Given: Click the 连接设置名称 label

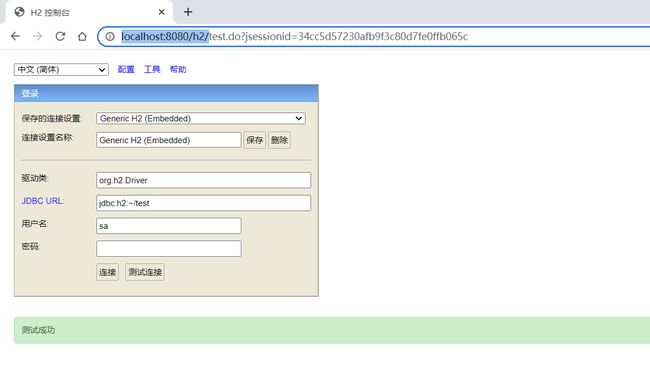Looking at the screenshot, I should click(47, 137).
